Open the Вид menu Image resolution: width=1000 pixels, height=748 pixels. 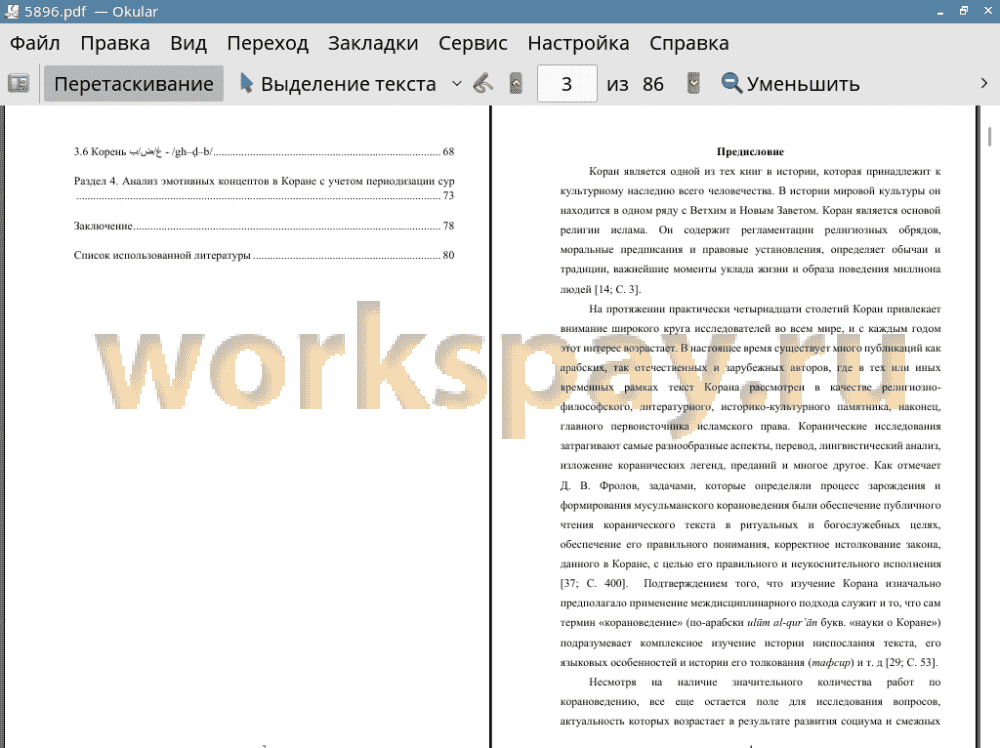tap(188, 43)
